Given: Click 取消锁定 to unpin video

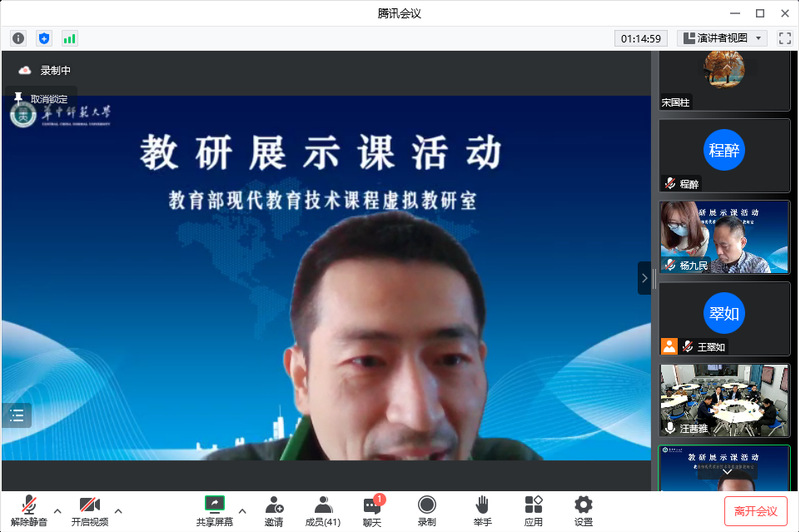Looking at the screenshot, I should coord(41,99).
